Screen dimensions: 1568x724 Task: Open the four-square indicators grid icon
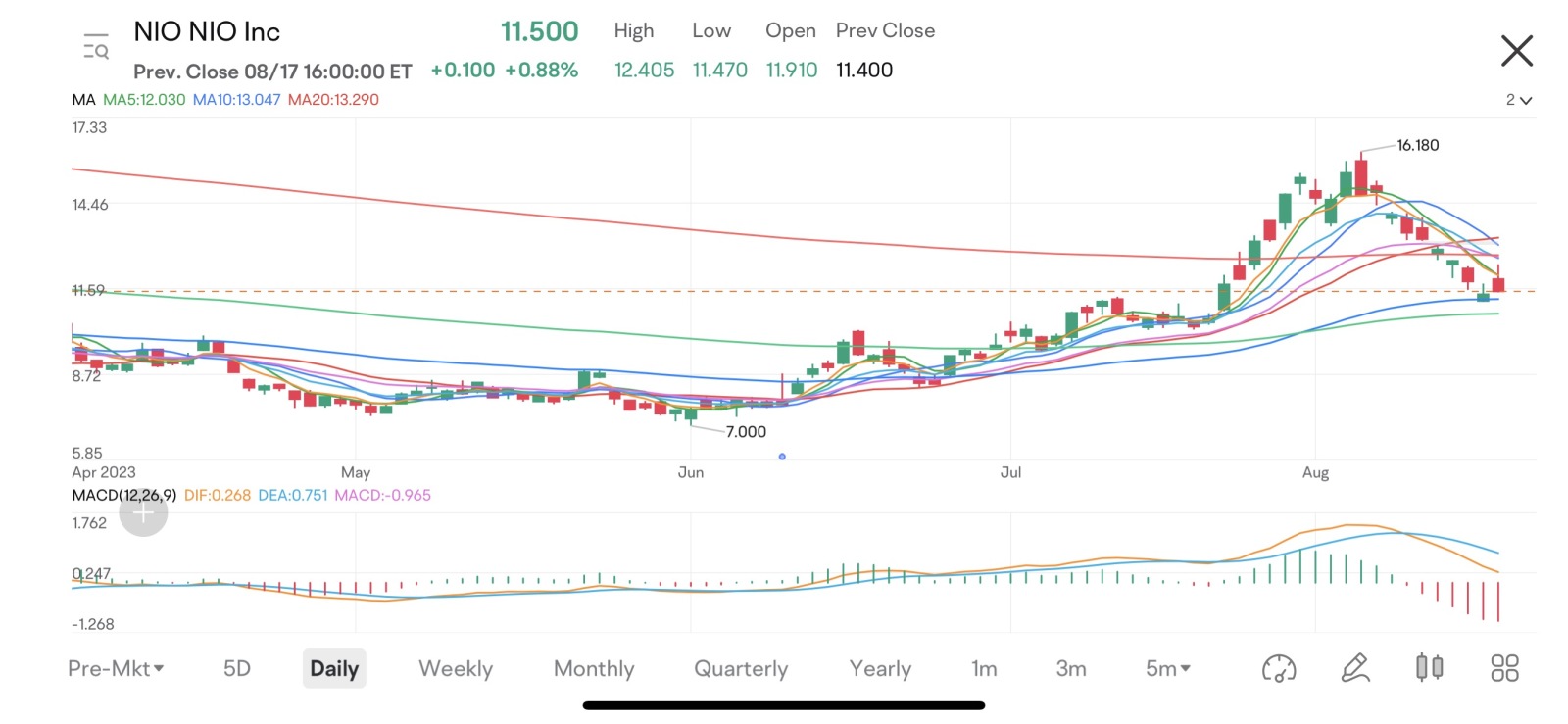tap(1504, 668)
